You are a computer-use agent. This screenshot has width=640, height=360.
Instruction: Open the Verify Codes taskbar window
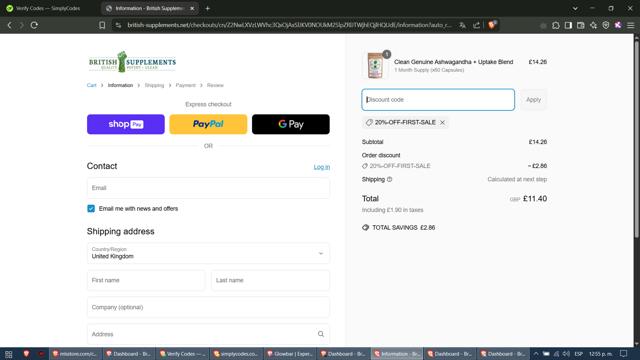(182, 354)
